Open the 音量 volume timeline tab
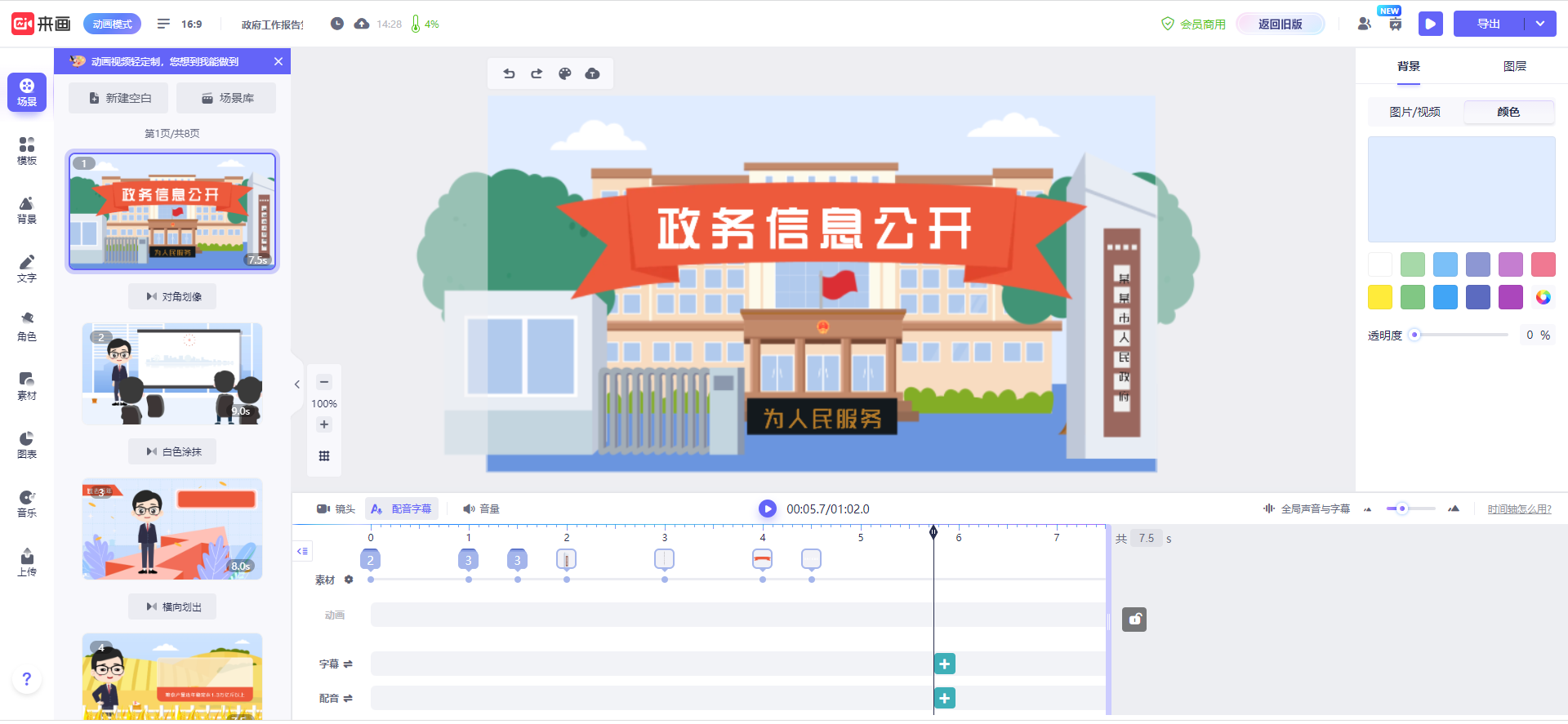The height and width of the screenshot is (724, 1568). (x=481, y=509)
